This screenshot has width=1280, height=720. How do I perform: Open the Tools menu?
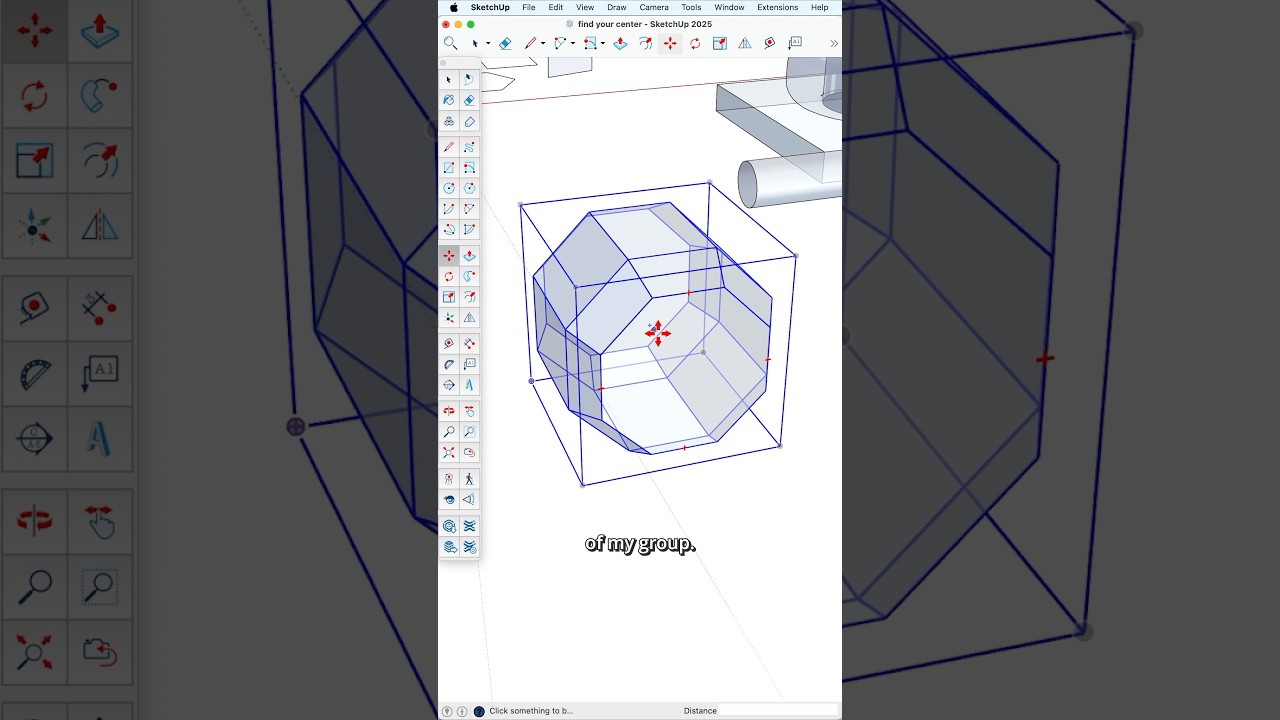691,7
